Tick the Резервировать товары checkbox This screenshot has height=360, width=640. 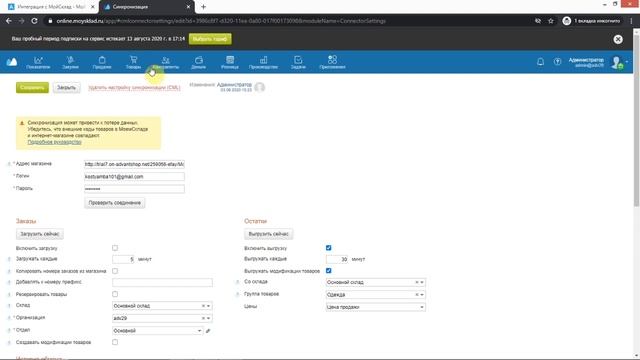(x=115, y=294)
